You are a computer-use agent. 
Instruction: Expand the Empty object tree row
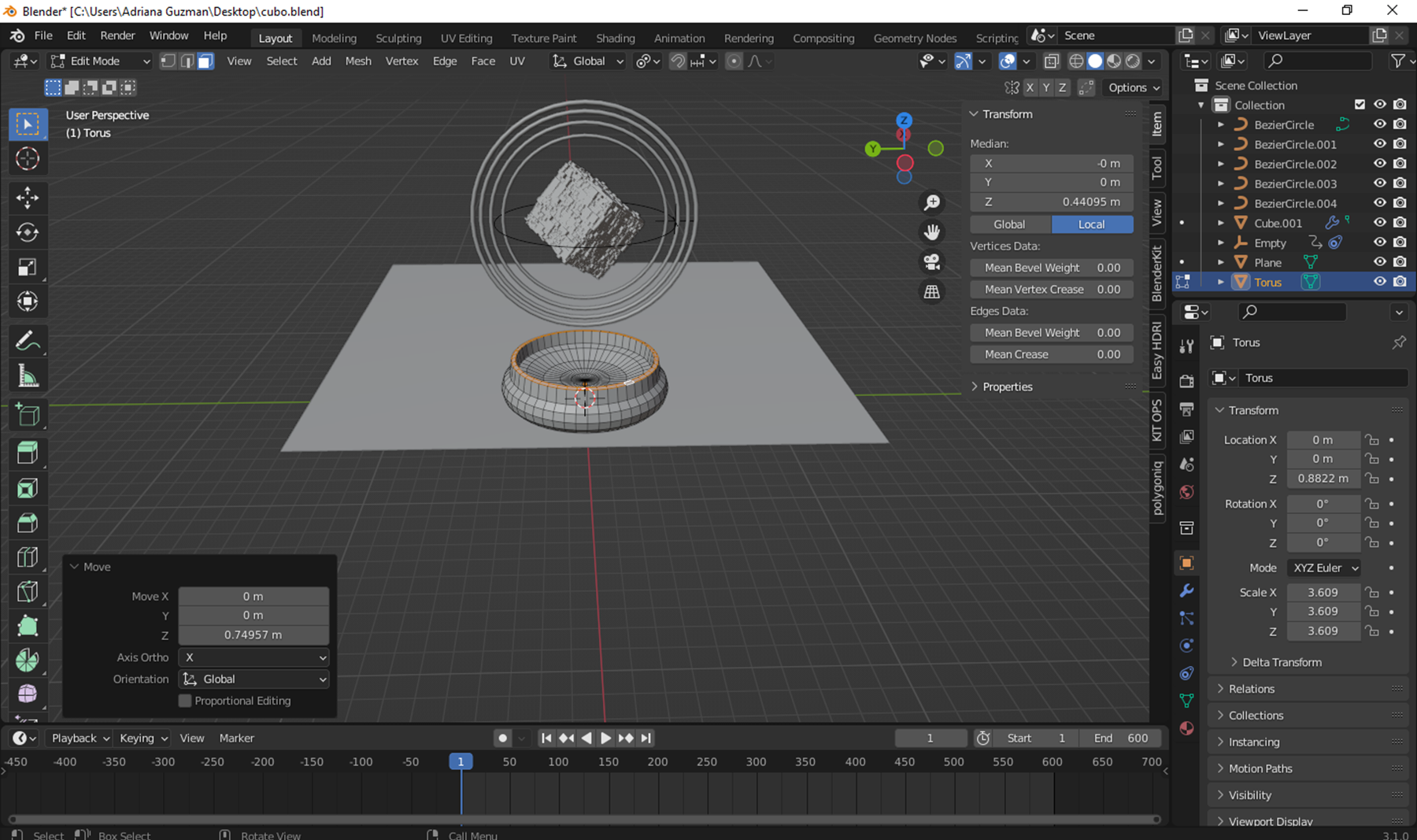pos(1221,242)
